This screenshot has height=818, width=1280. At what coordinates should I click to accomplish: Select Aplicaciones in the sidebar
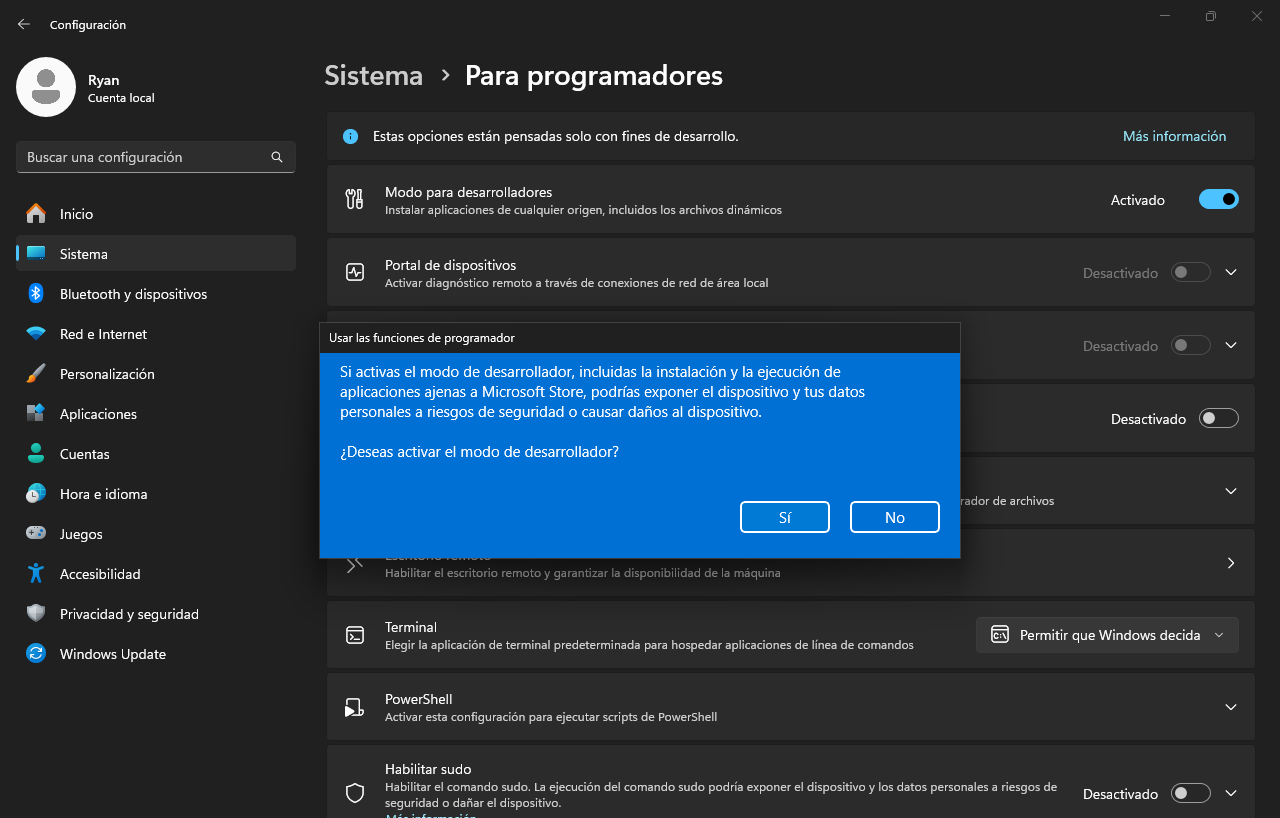156,413
